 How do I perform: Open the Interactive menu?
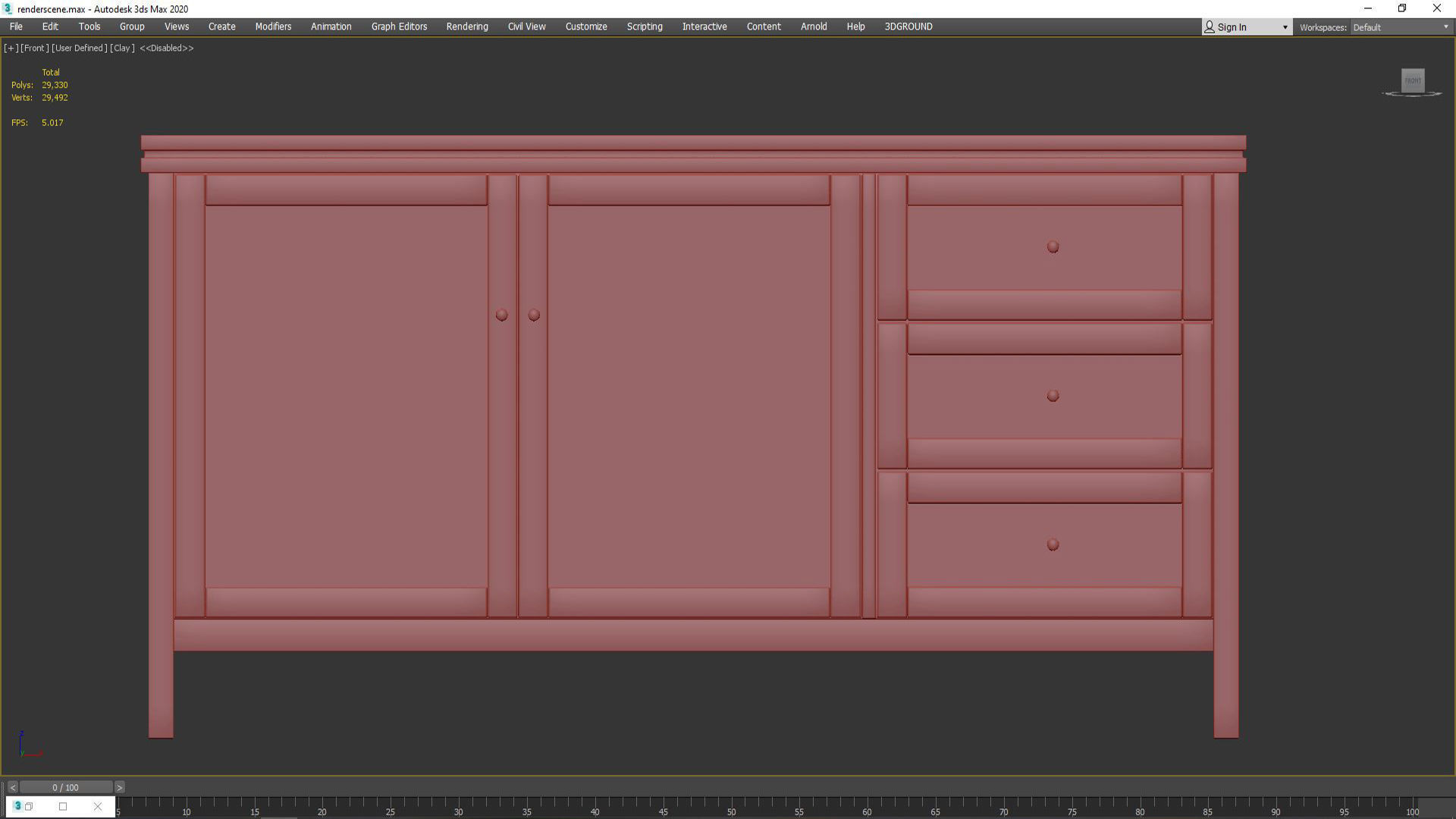[x=704, y=27]
